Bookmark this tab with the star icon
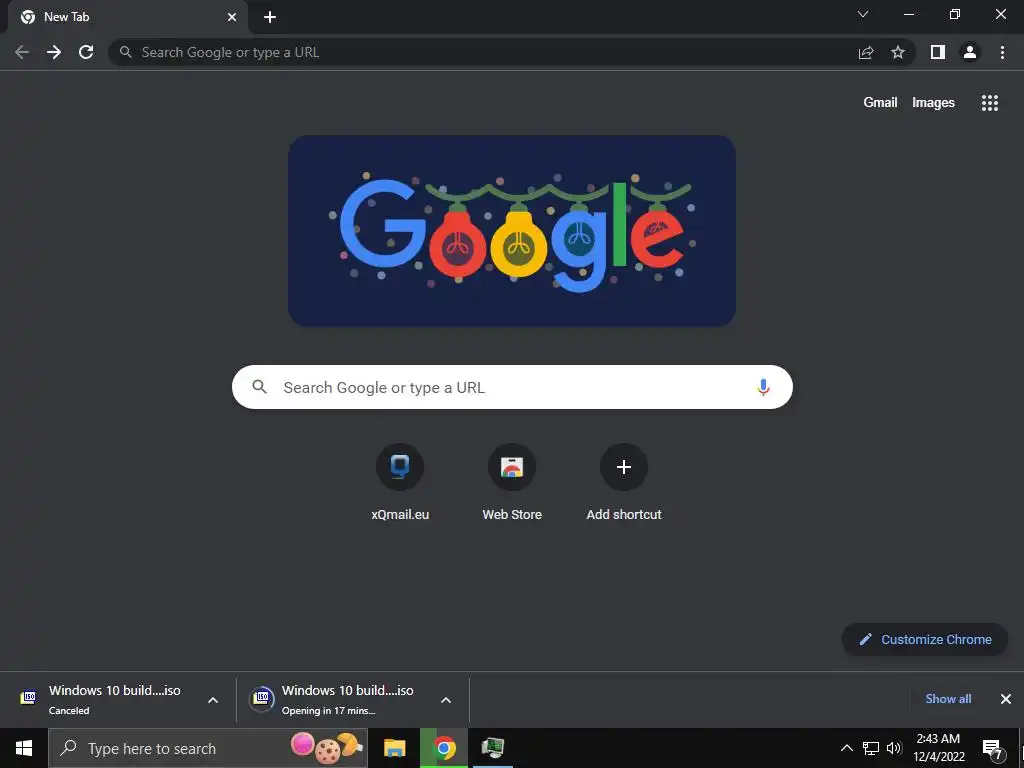The image size is (1024, 768). coord(898,52)
